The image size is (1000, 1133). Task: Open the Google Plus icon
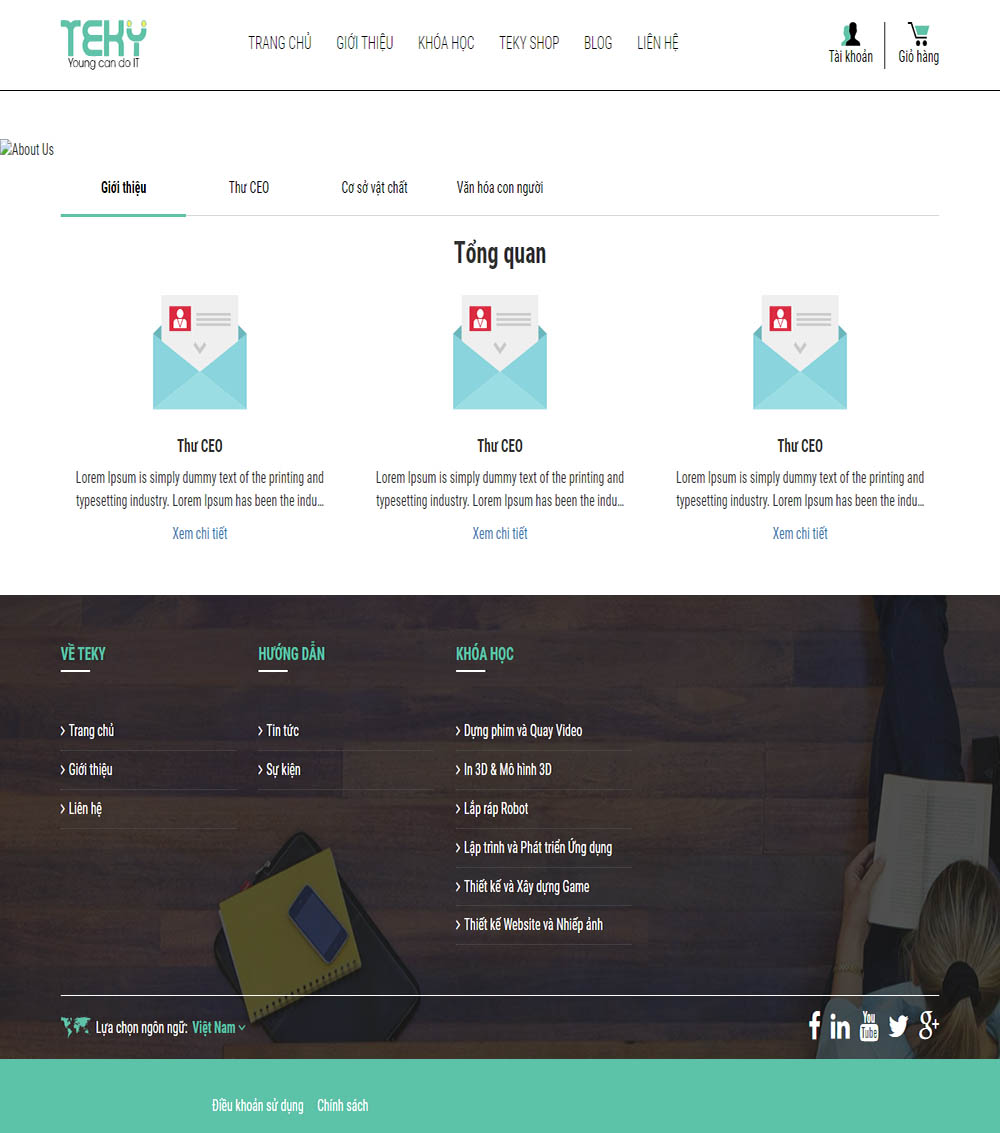(x=928, y=1025)
